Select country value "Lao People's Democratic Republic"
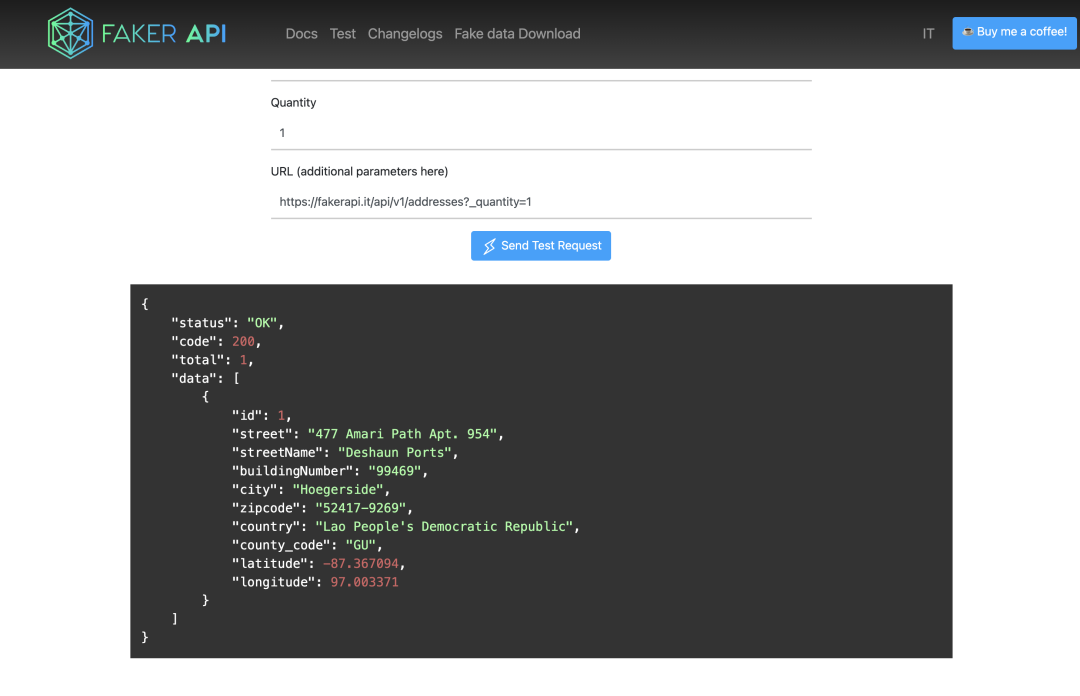The width and height of the screenshot is (1080, 696). click(444, 527)
